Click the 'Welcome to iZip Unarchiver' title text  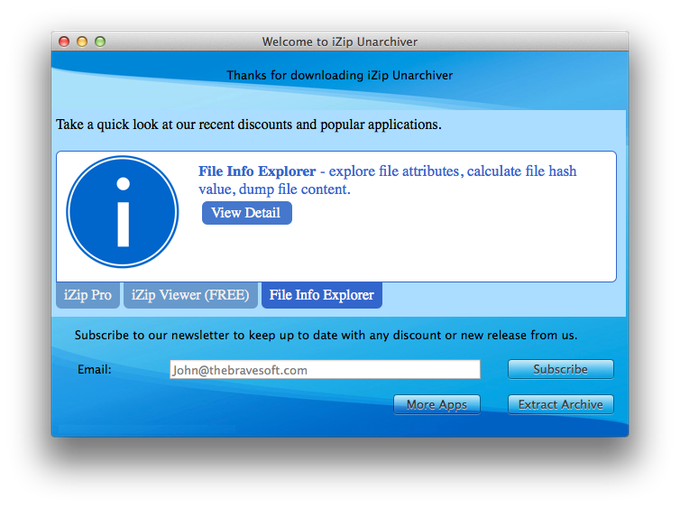pyautogui.click(x=340, y=42)
